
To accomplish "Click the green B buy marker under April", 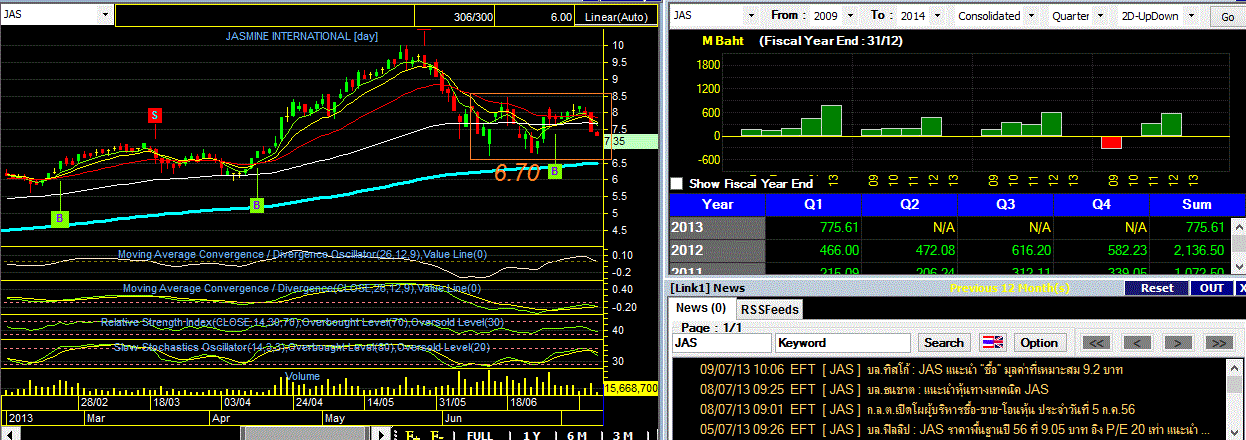I will (256, 205).
